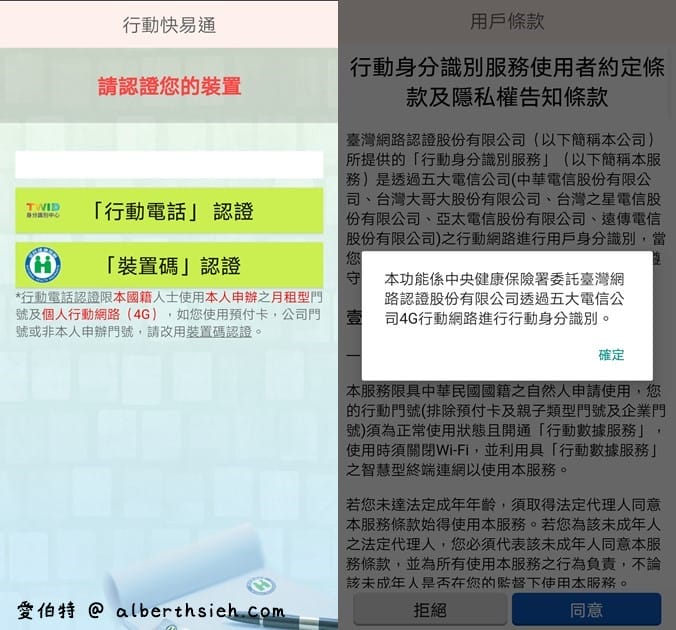Screen dimensions: 676x630
Task: Click the red 請認證您的裝置 heading
Action: tap(169, 86)
